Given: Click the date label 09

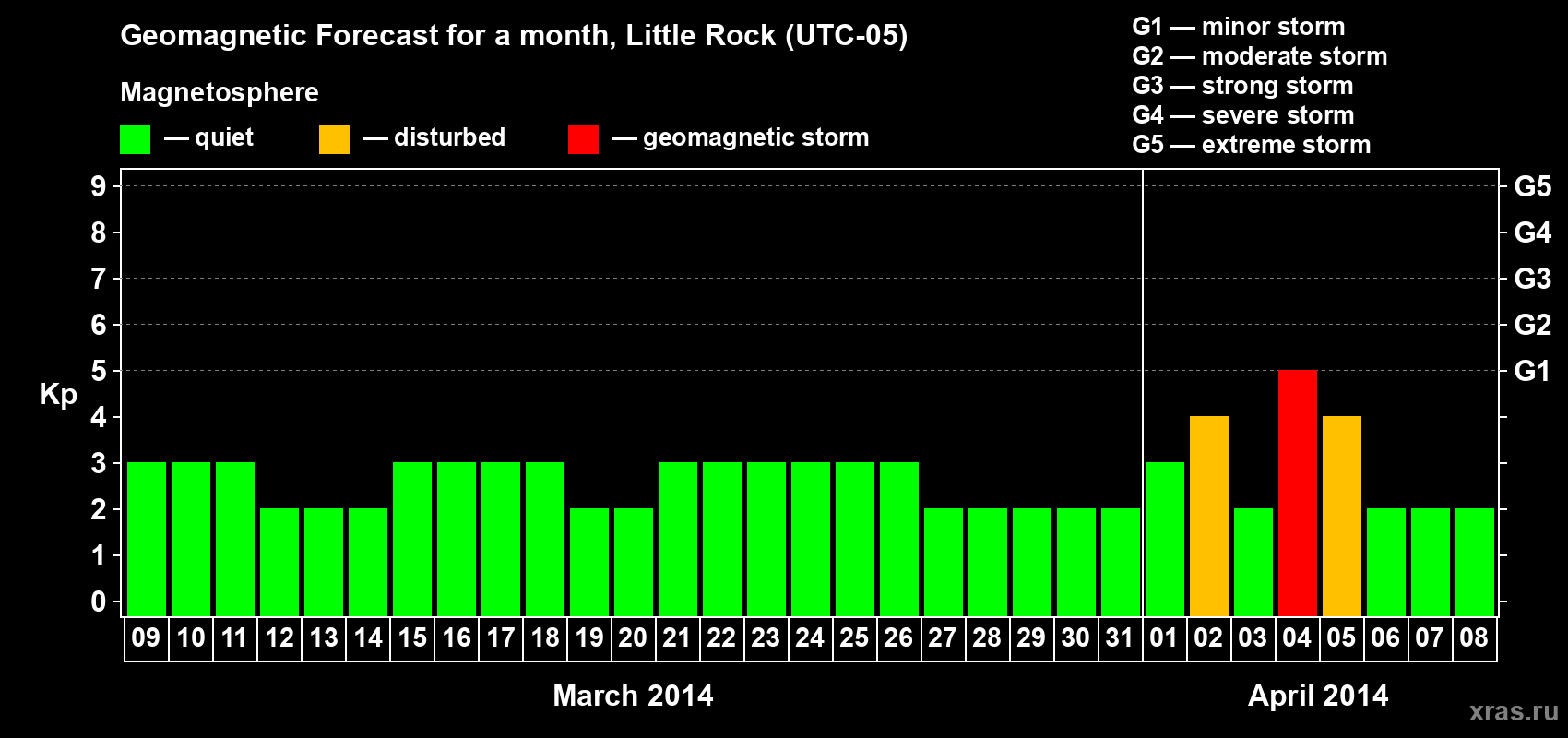Looking at the screenshot, I should tap(146, 637).
